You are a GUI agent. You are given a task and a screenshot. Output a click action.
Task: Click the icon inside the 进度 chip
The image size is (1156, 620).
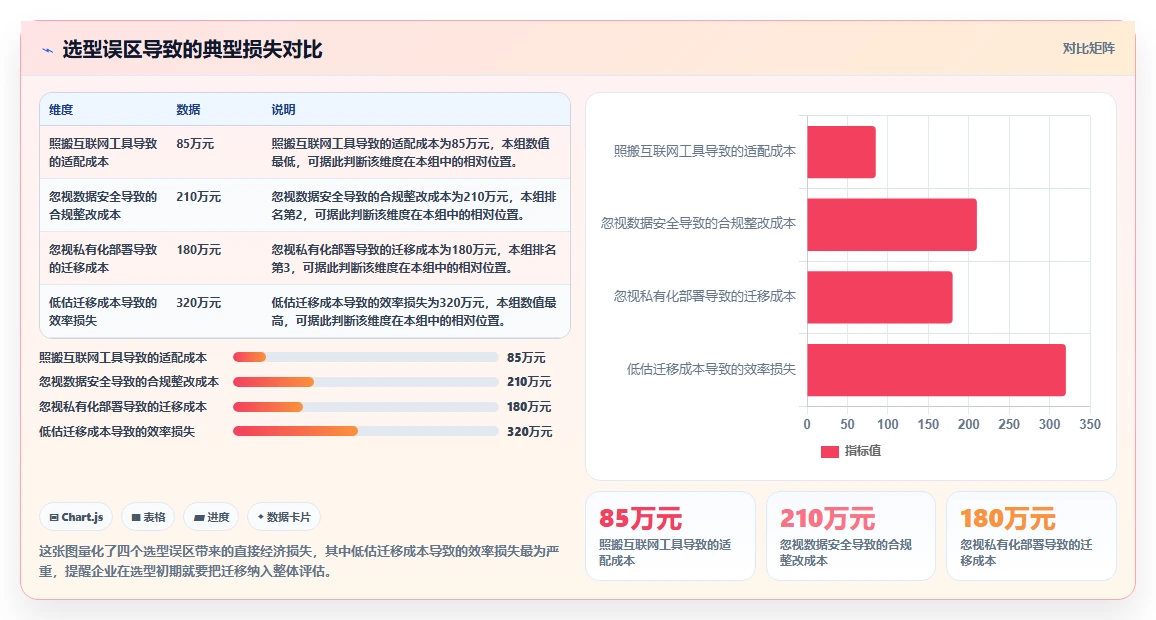tap(198, 518)
